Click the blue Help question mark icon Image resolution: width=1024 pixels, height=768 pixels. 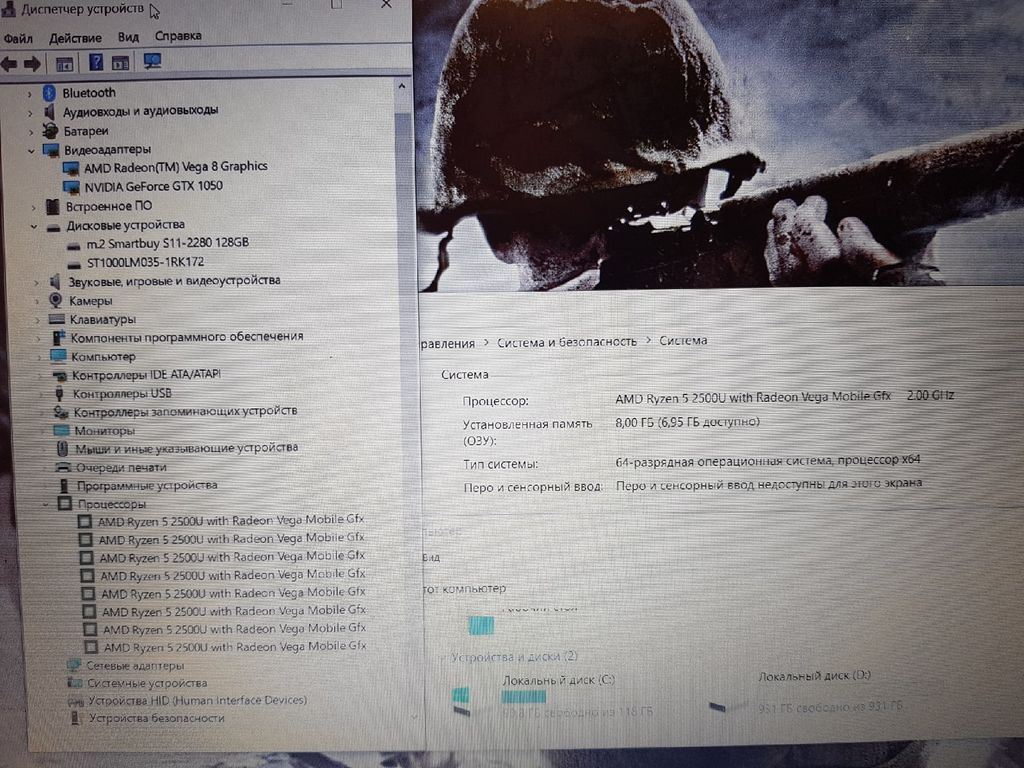[96, 63]
